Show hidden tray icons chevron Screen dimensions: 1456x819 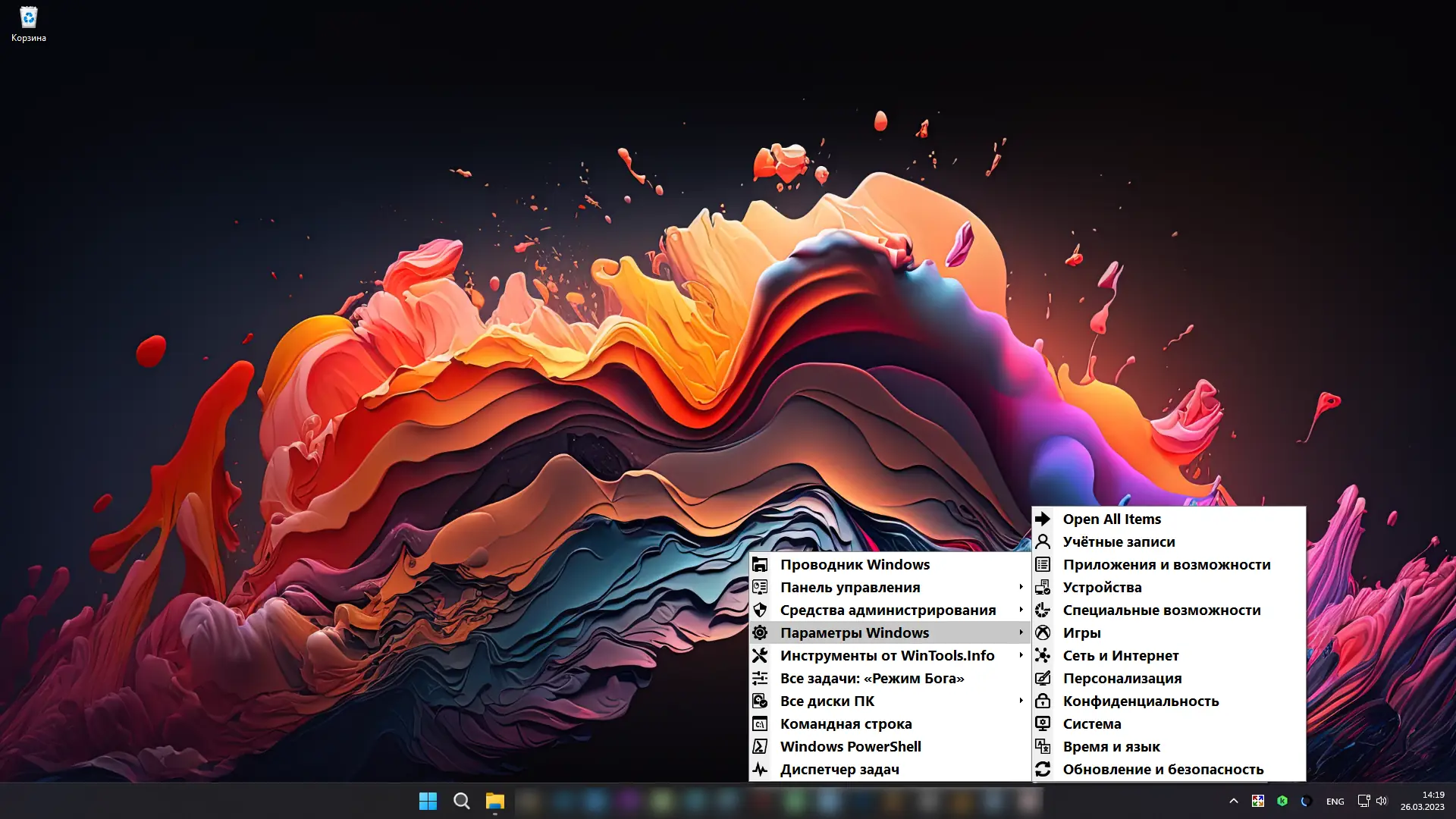1234,801
